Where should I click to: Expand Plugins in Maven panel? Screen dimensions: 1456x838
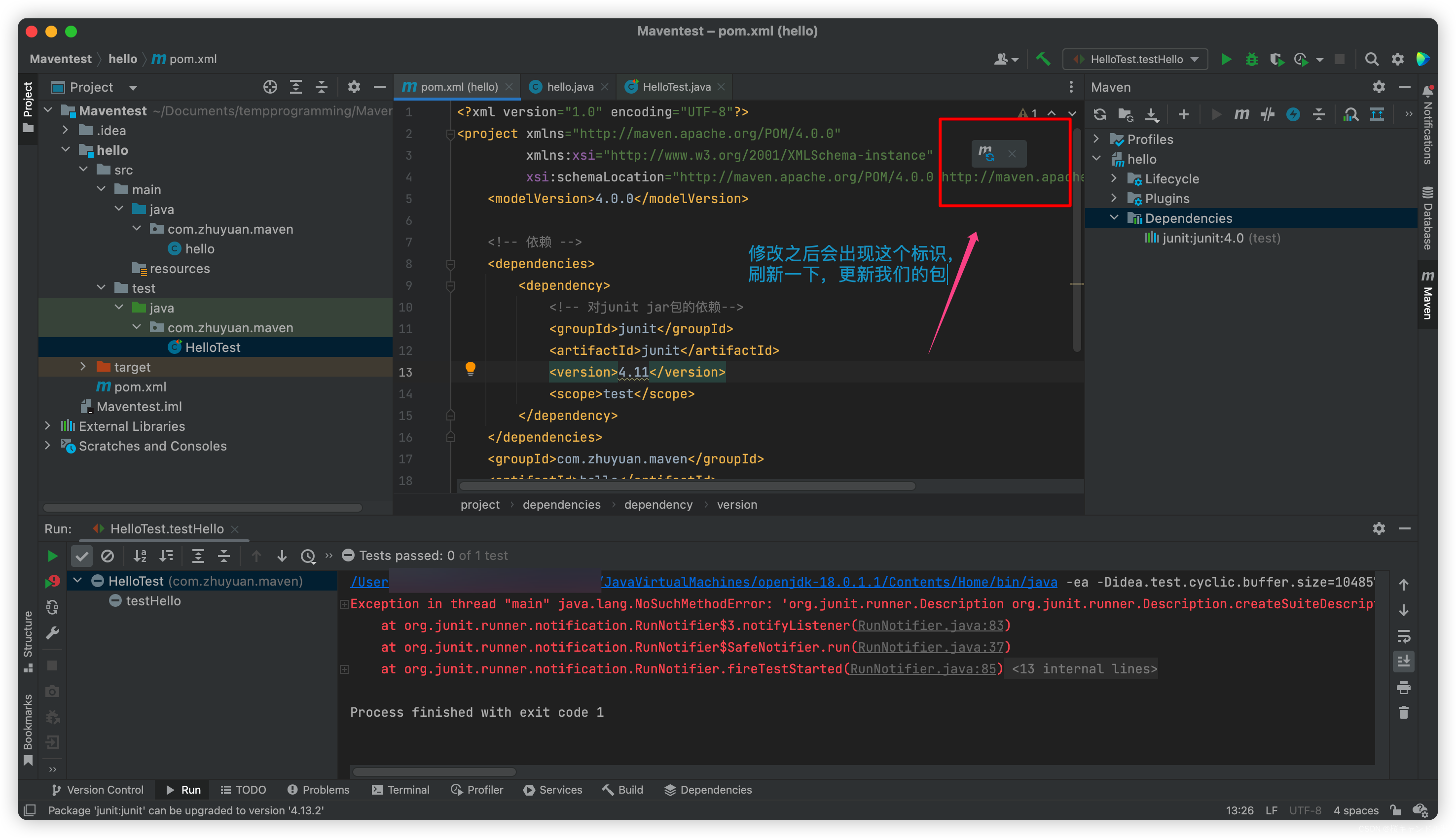coord(1114,198)
